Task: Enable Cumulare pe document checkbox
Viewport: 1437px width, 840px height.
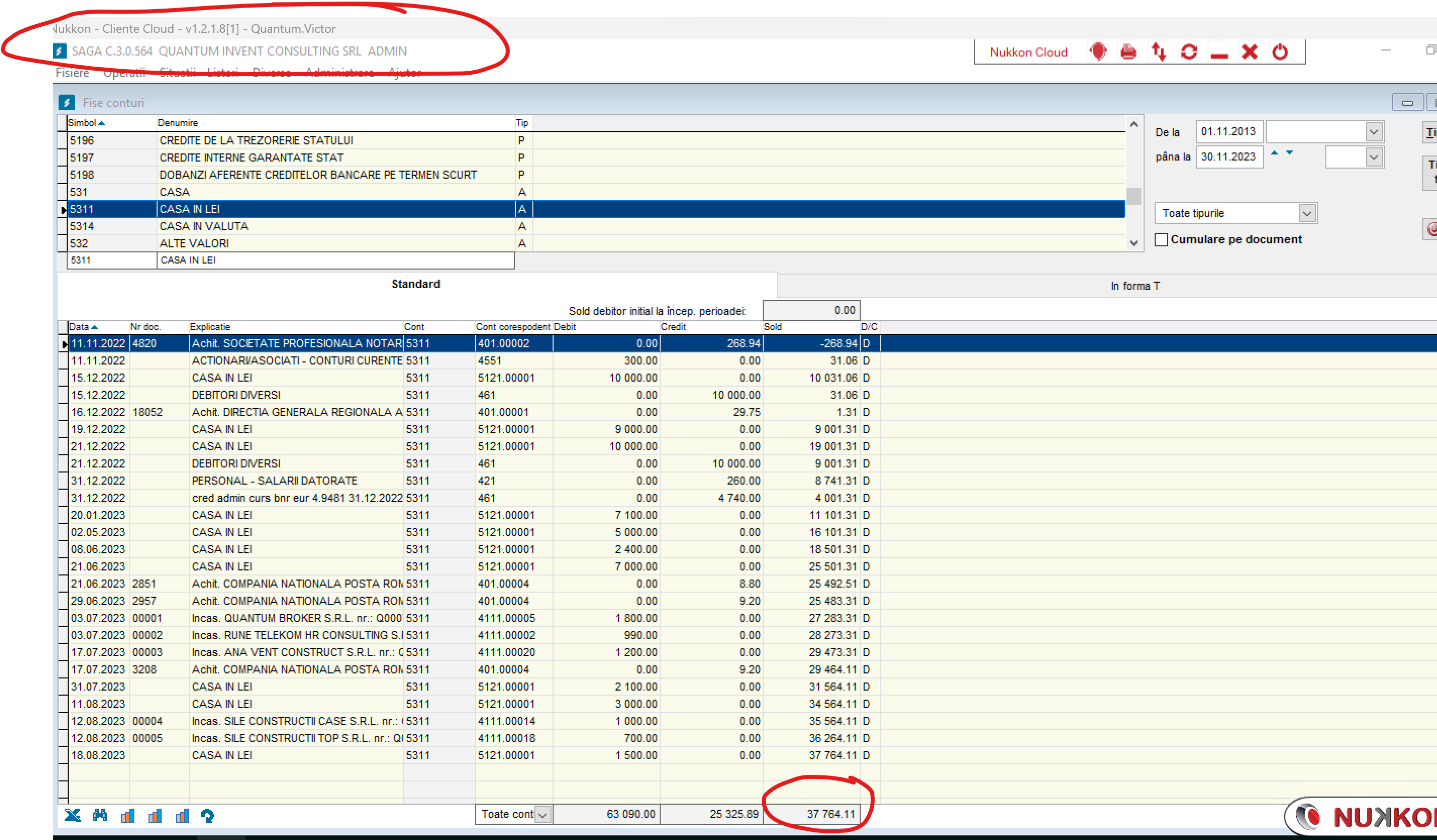Action: 1161,240
